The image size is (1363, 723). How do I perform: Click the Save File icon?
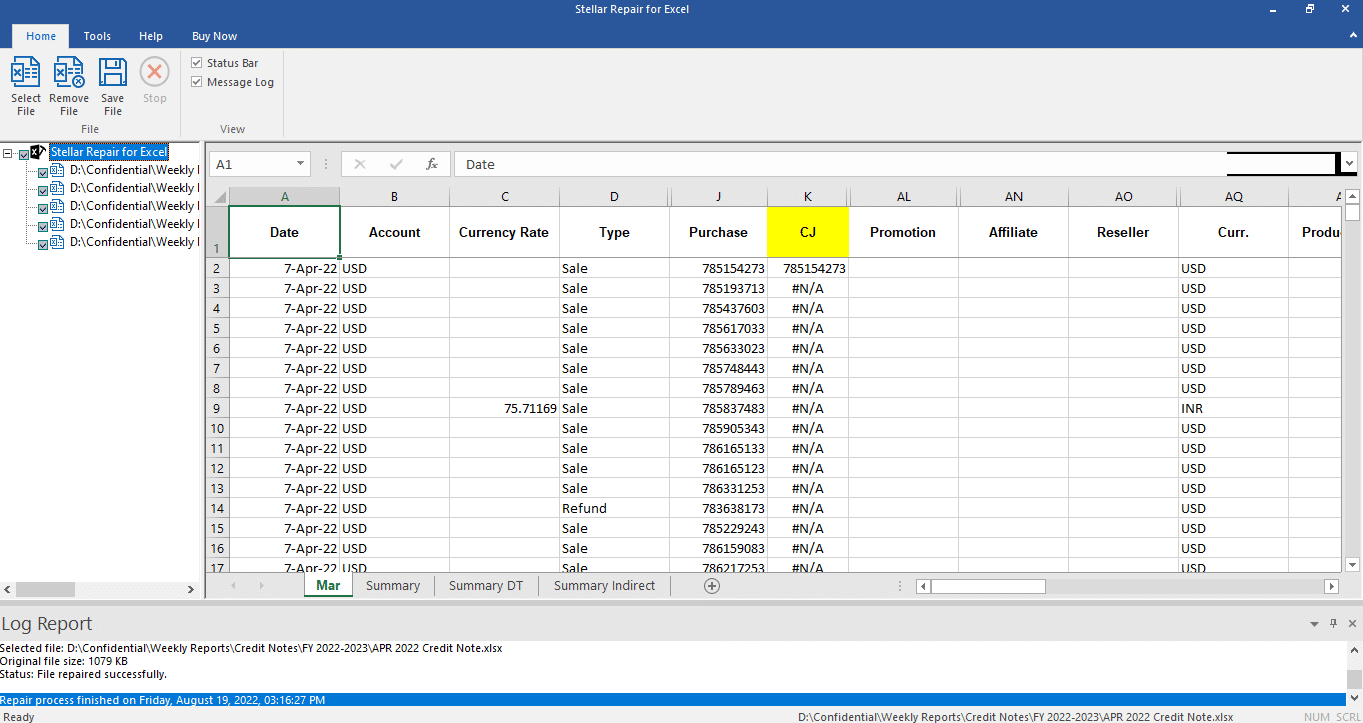coord(113,73)
